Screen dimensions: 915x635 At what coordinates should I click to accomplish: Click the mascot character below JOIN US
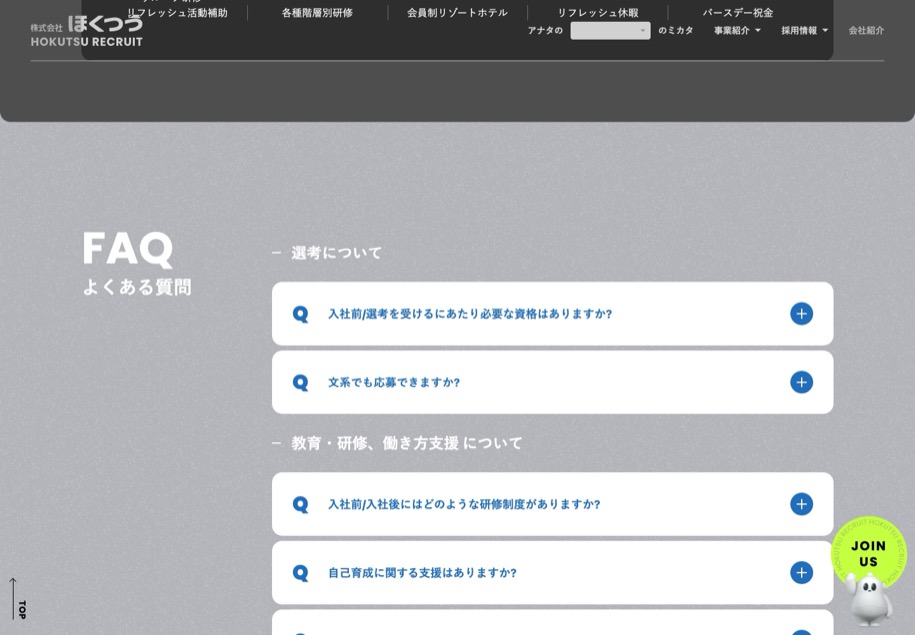click(869, 599)
